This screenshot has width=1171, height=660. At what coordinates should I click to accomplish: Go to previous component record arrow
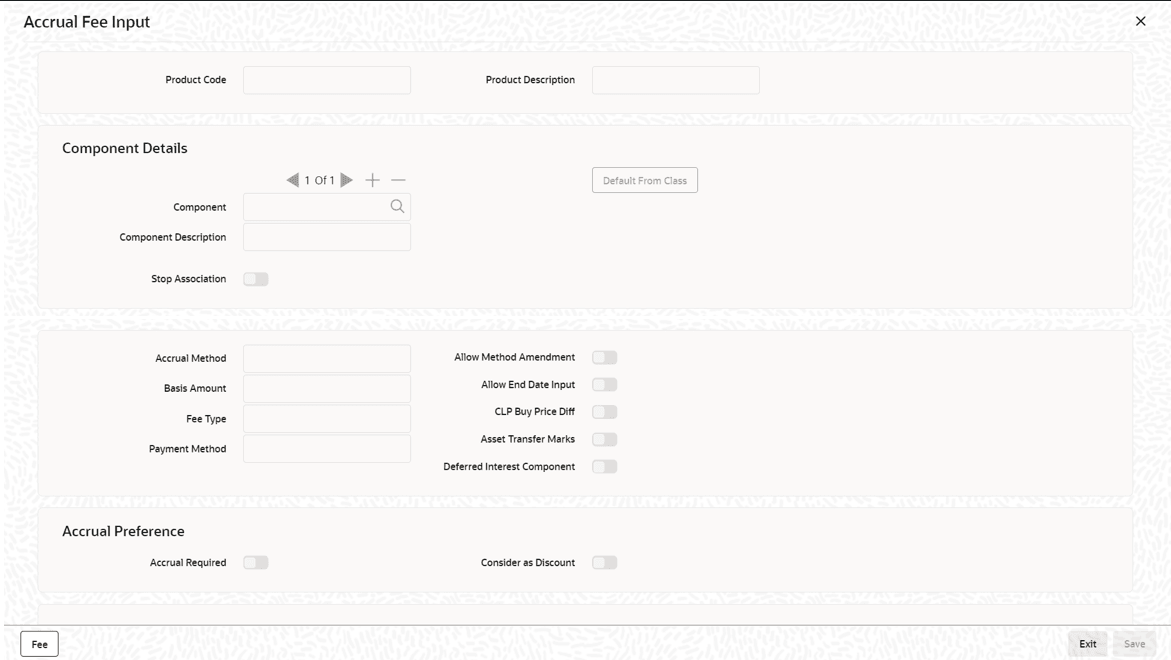click(x=293, y=180)
